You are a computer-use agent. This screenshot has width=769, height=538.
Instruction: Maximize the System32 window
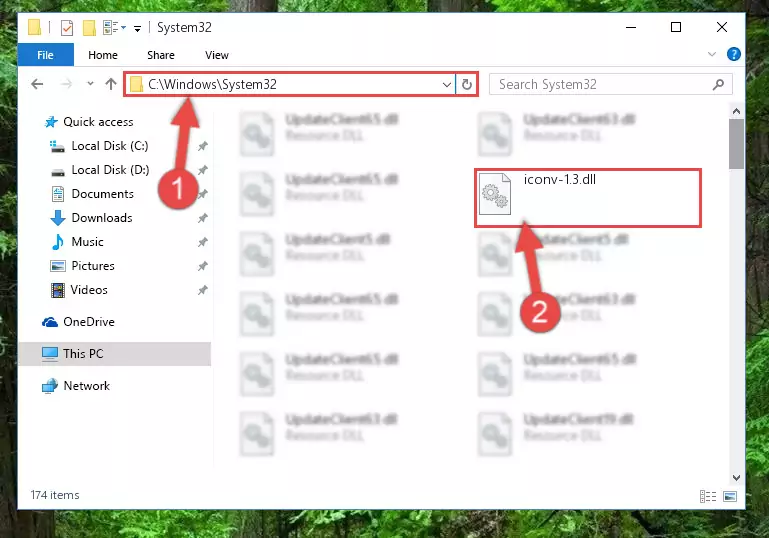pos(676,27)
